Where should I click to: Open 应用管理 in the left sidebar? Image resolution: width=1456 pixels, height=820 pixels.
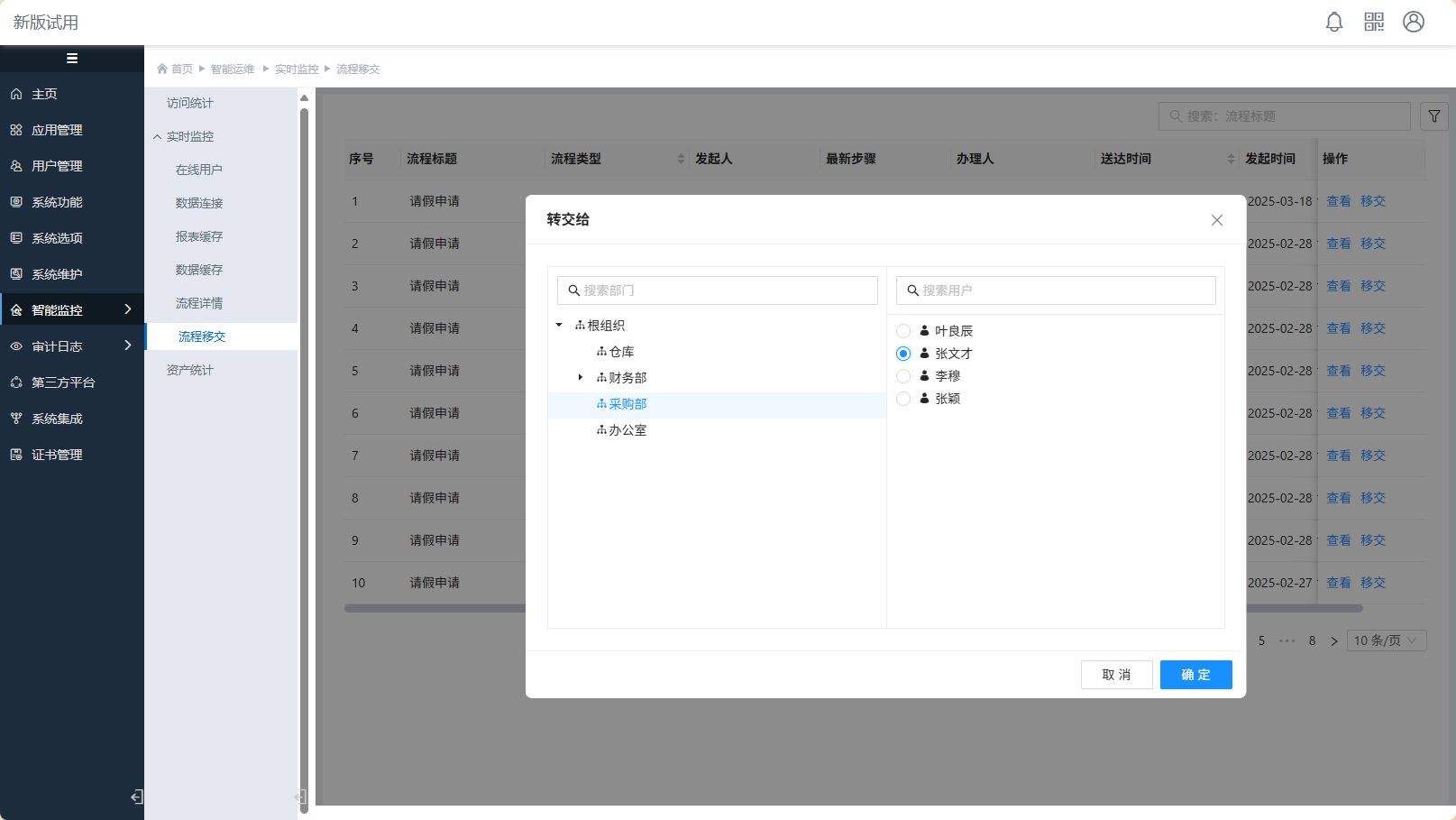pyautogui.click(x=57, y=130)
